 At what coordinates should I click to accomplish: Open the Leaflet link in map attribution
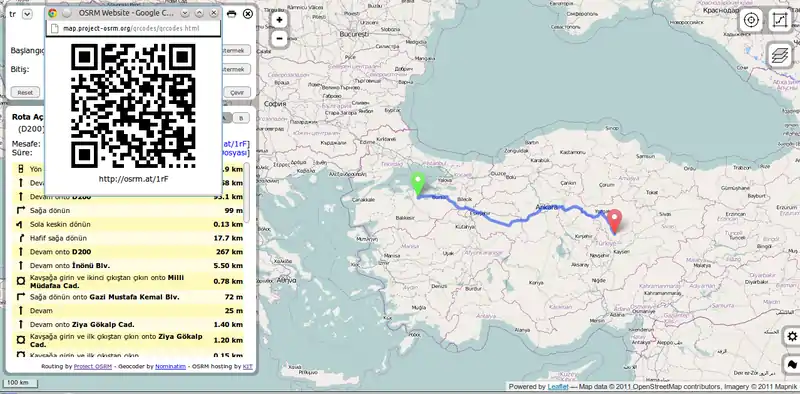coord(558,387)
